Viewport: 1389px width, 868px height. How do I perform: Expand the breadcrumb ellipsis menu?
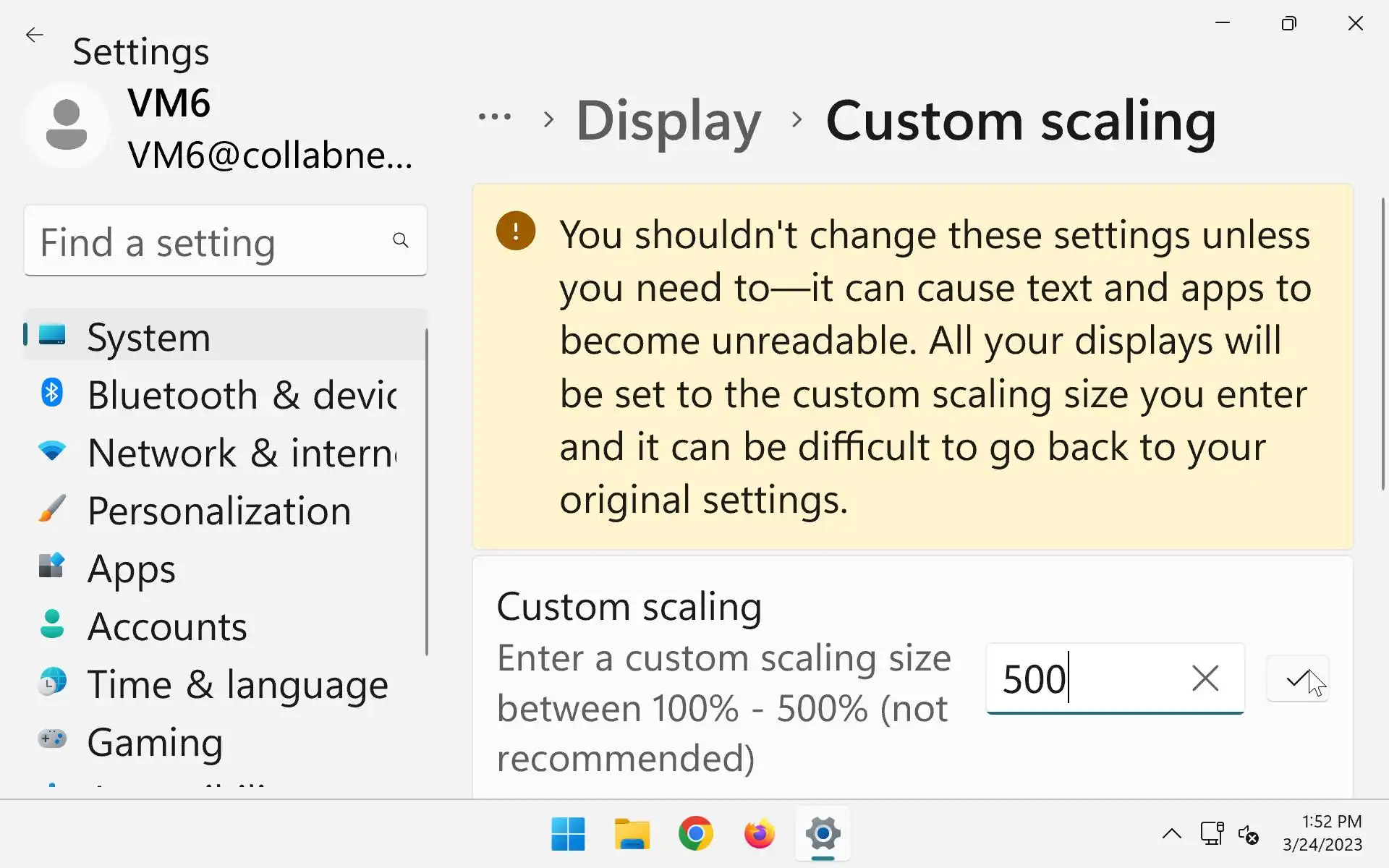point(495,117)
